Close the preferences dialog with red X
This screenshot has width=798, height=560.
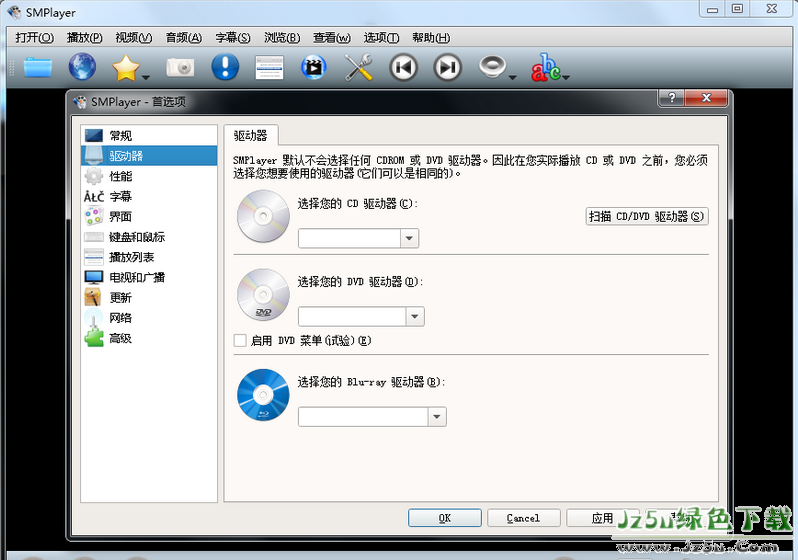pyautogui.click(x=706, y=98)
